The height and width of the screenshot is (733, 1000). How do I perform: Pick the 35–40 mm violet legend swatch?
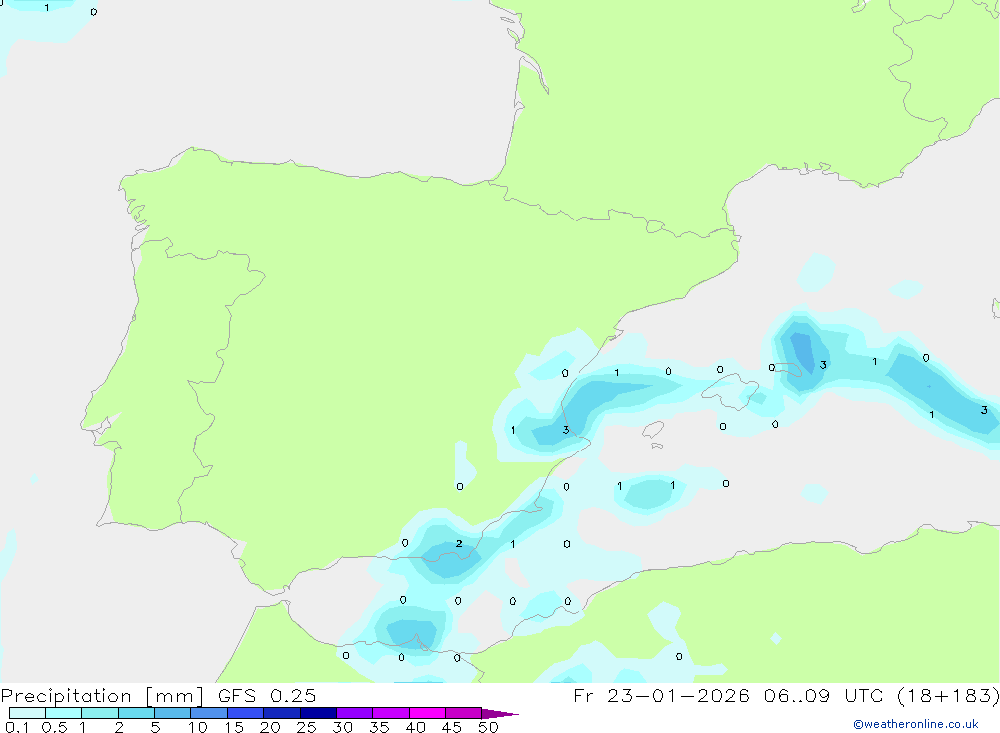[391, 713]
